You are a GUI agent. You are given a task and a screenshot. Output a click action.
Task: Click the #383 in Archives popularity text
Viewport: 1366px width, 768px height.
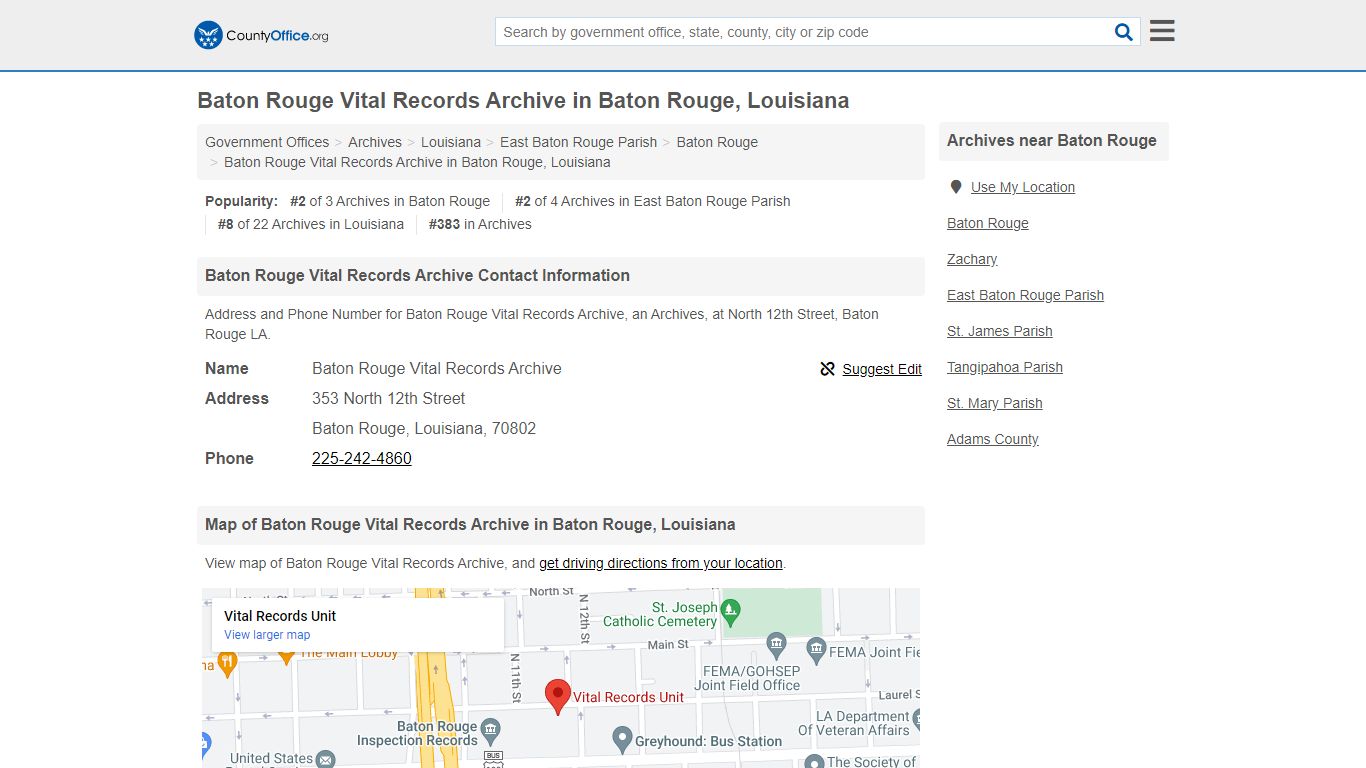[480, 224]
